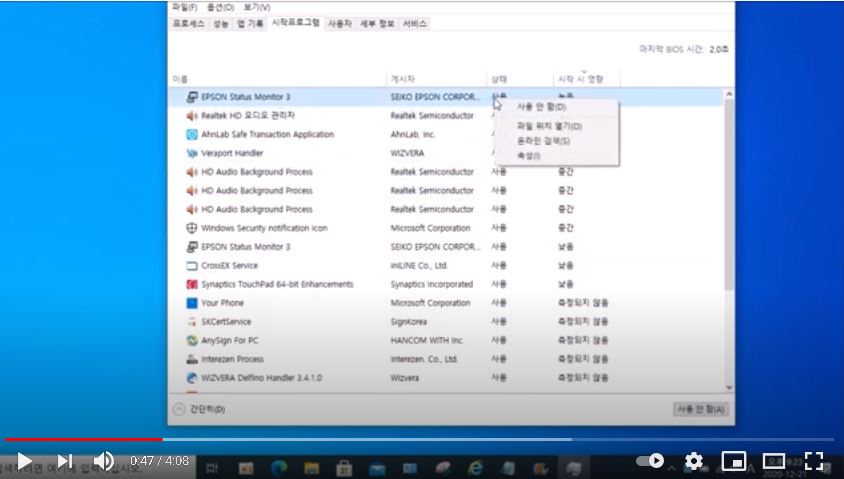Switch to the 서비스 tab

point(414,24)
